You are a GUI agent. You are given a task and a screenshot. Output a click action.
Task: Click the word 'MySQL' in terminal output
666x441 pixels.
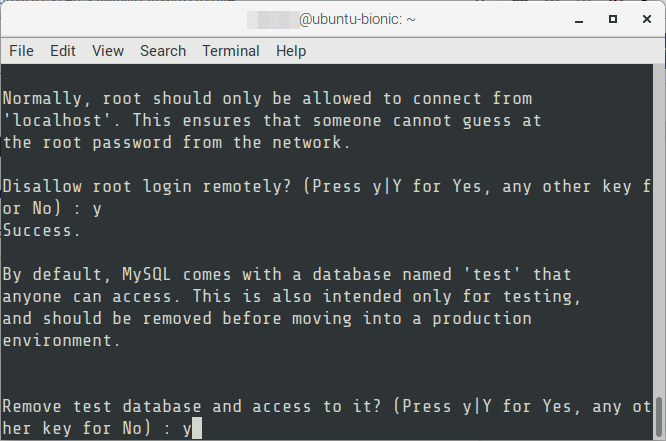147,274
